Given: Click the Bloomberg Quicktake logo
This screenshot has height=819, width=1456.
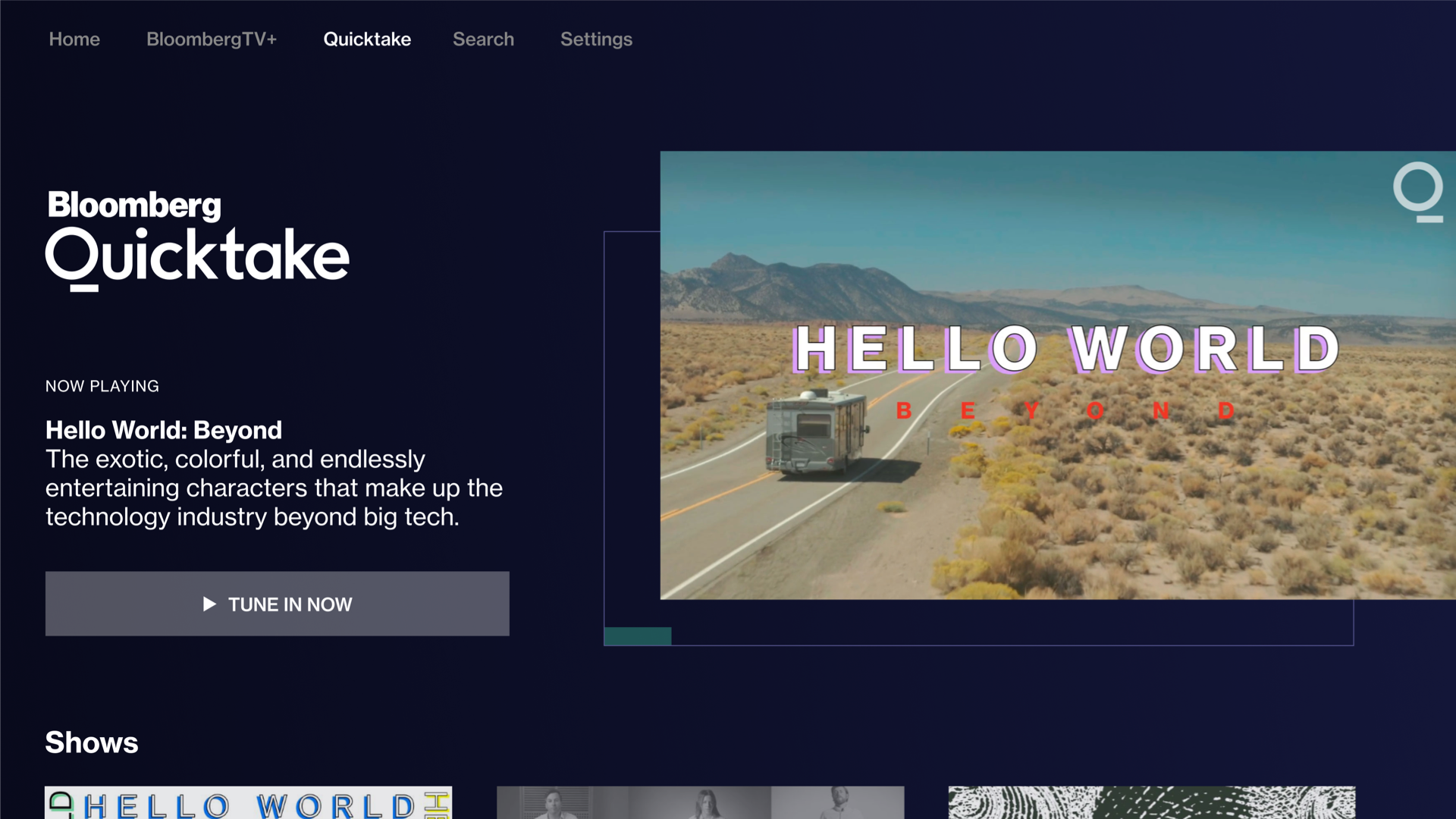Looking at the screenshot, I should pos(197,240).
